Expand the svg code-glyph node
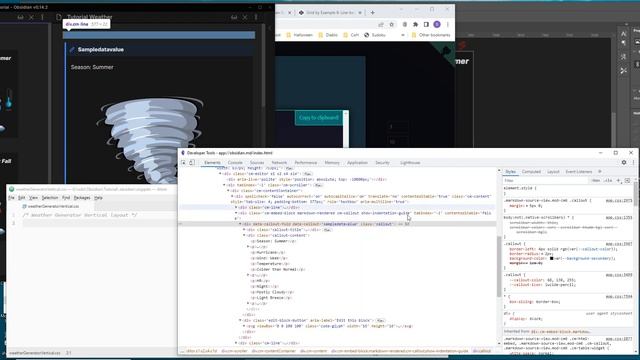The height and width of the screenshot is (360, 640). click(244, 326)
